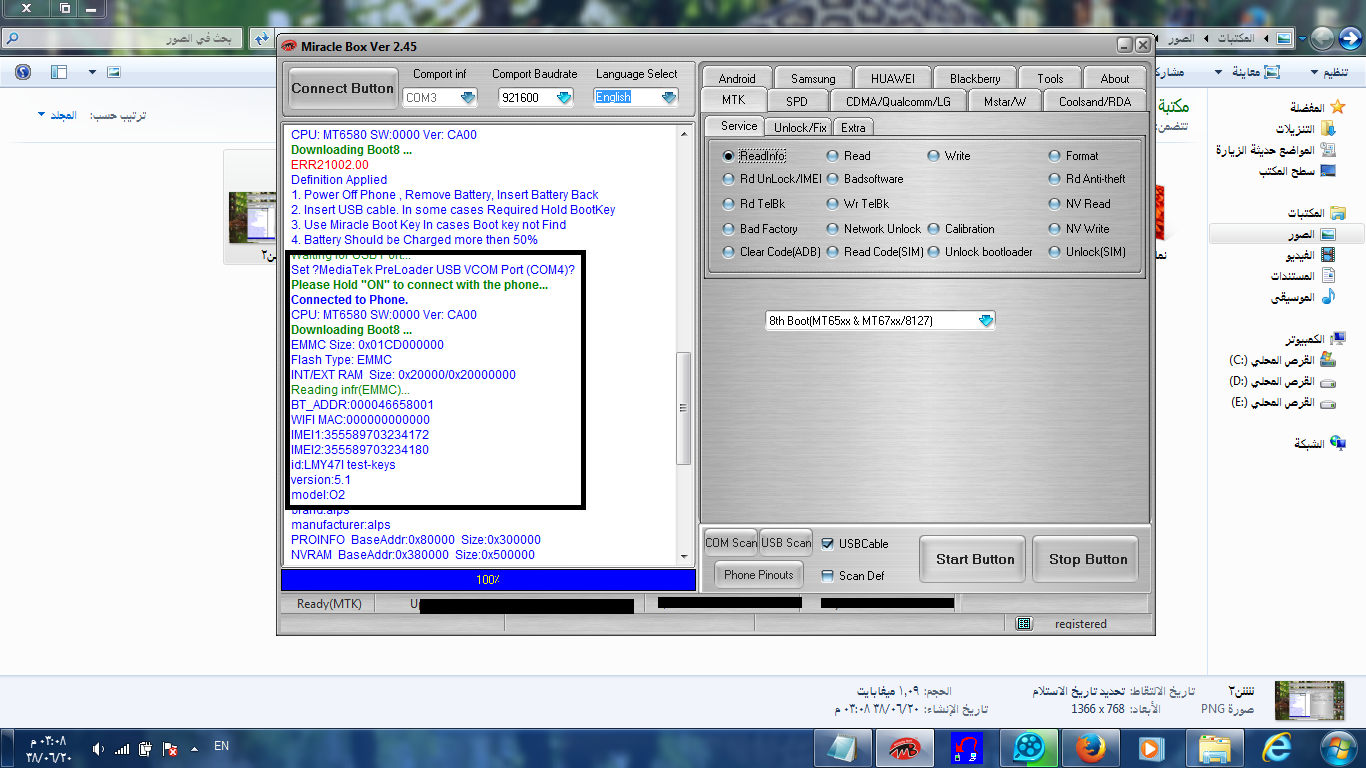Switch to the Samsung tab
This screenshot has height=768, width=1366.
pos(813,78)
